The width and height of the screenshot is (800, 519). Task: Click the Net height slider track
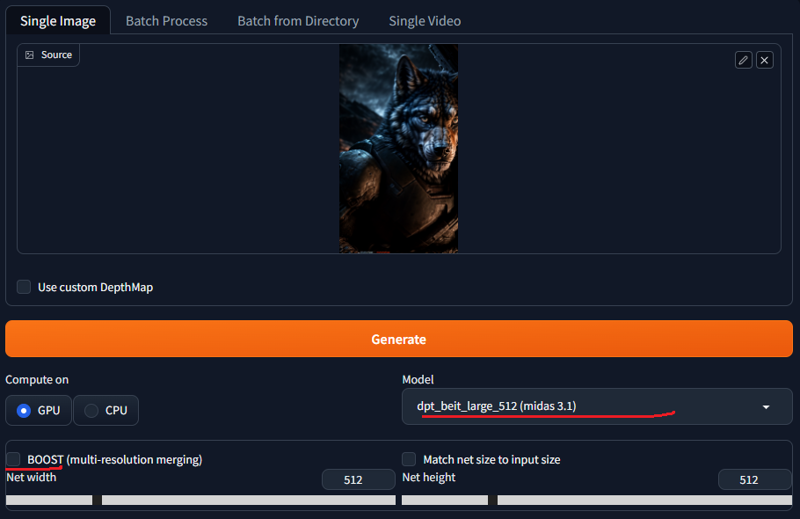click(x=597, y=500)
